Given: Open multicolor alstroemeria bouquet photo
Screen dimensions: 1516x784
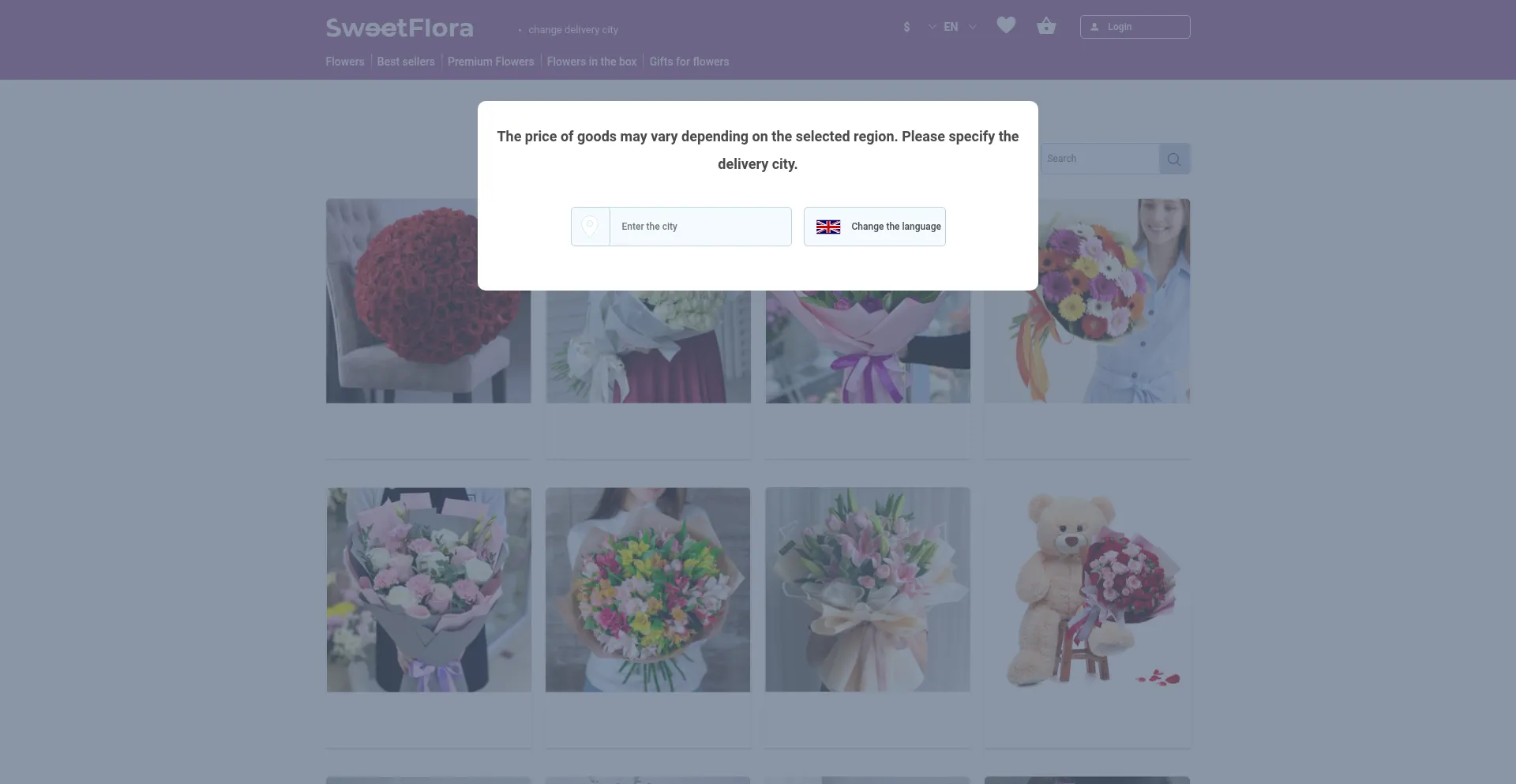Looking at the screenshot, I should click(648, 590).
